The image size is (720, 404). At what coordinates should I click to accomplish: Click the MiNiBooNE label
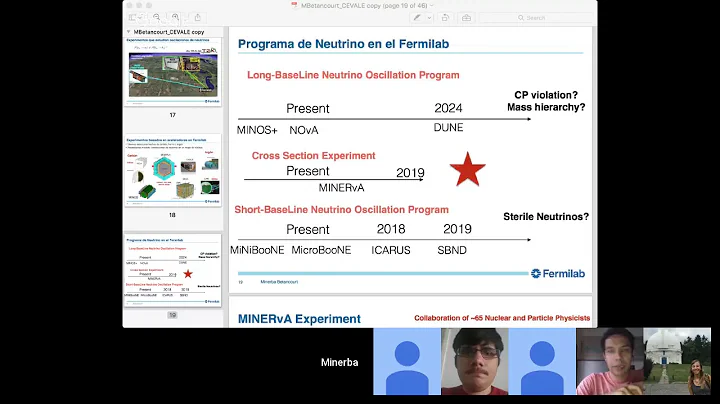[257, 250]
